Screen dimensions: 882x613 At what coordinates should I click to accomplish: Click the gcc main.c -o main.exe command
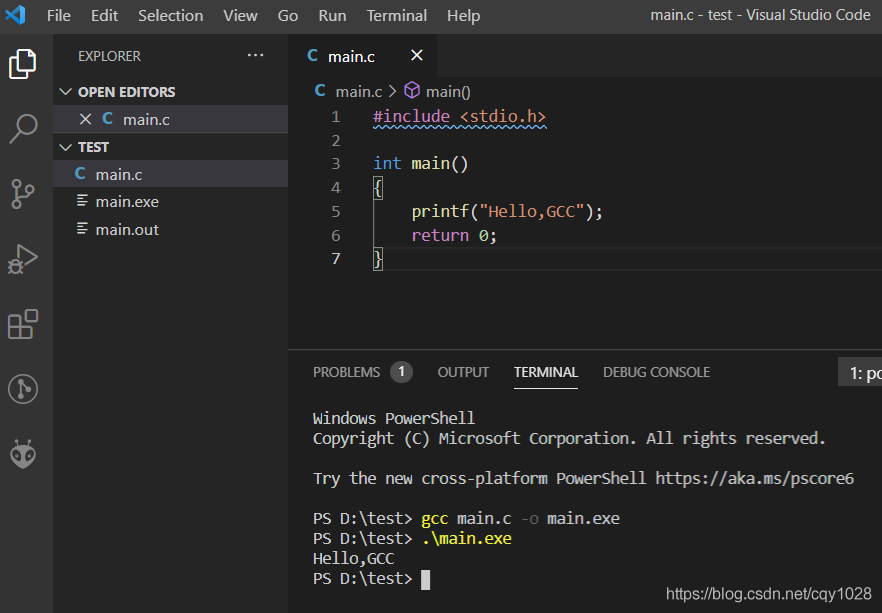point(520,519)
